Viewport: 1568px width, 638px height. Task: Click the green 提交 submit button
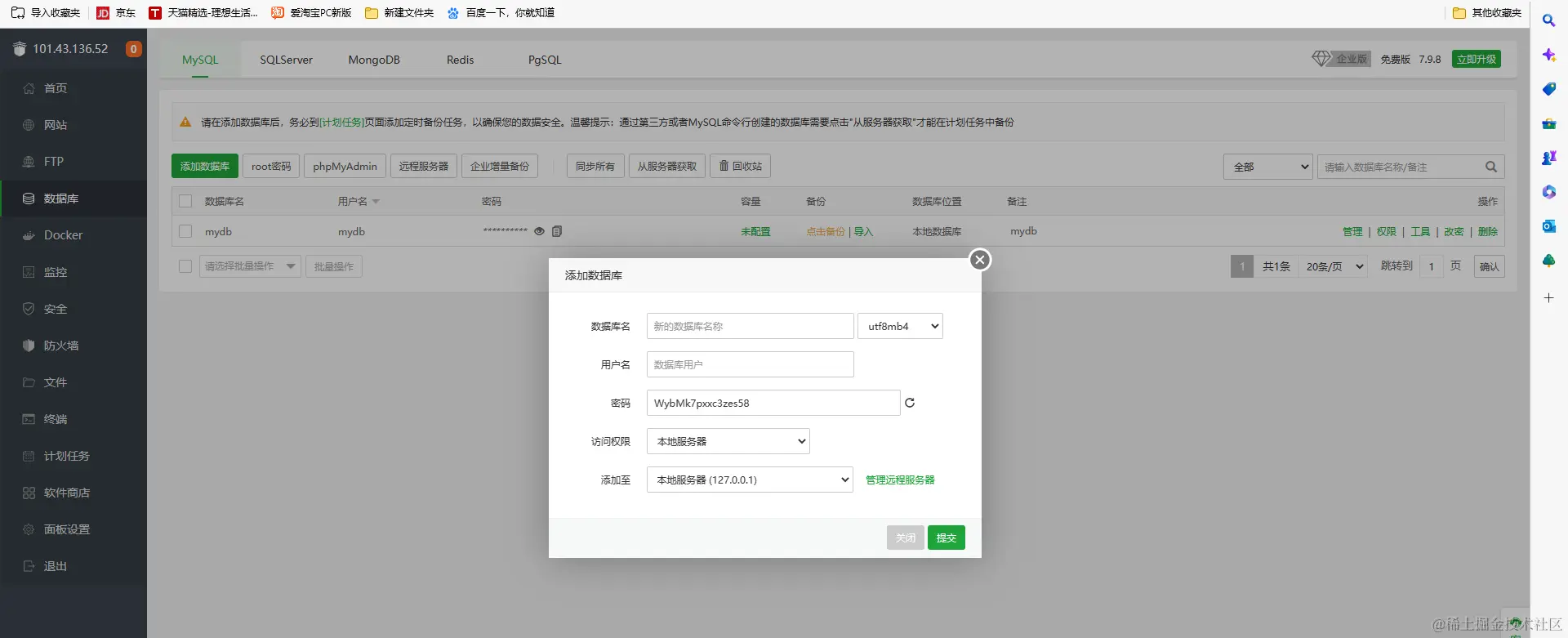[x=947, y=538]
